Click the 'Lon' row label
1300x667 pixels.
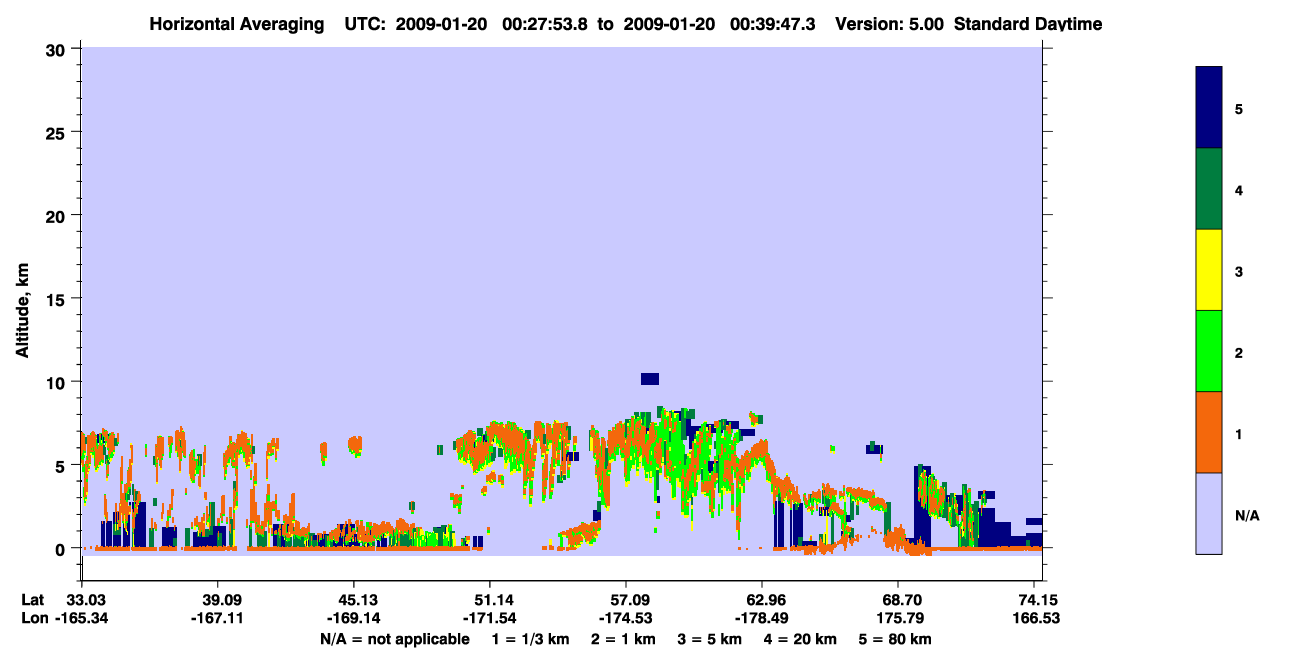[34, 619]
